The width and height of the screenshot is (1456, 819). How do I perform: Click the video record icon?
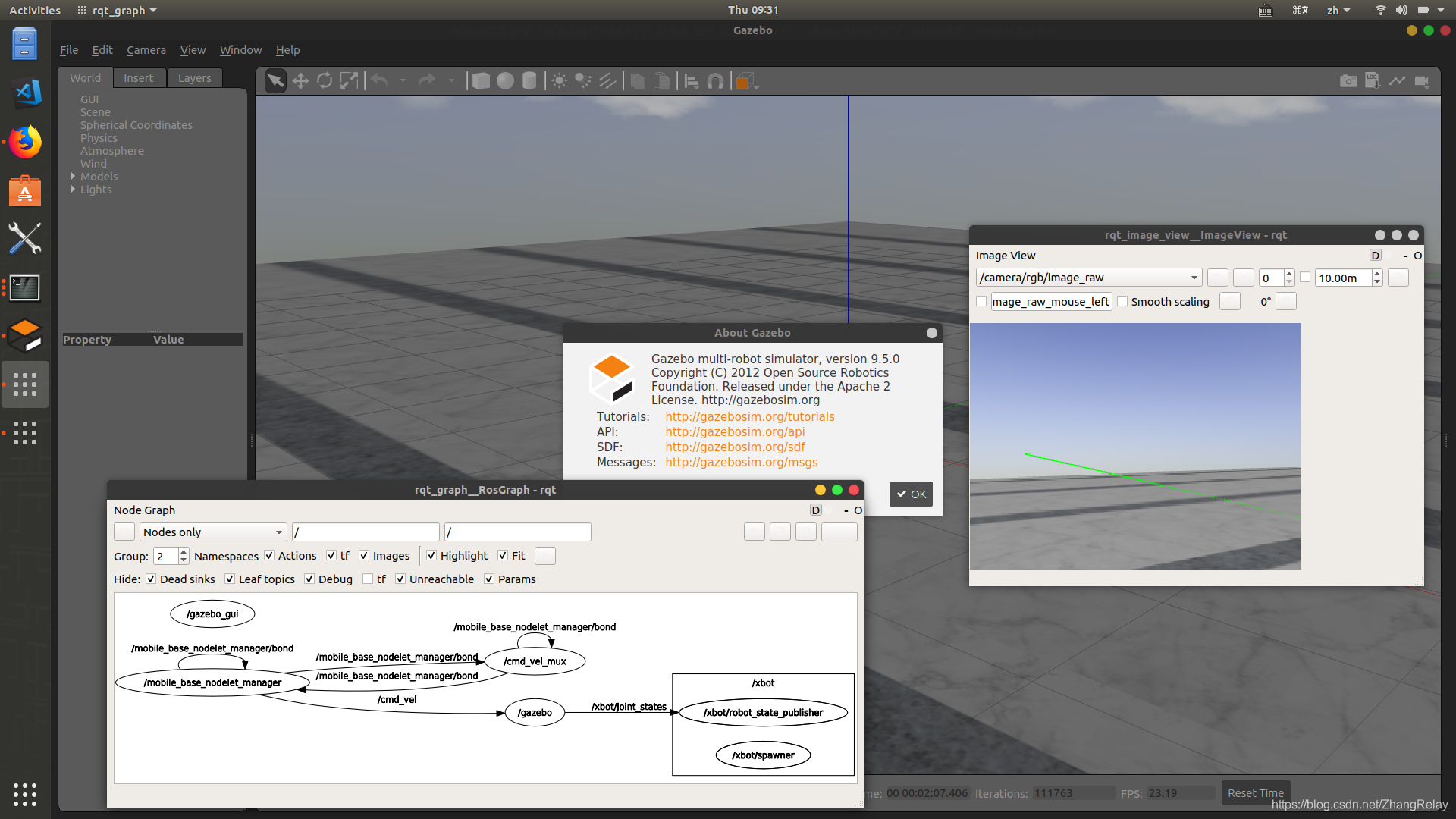(x=1422, y=81)
